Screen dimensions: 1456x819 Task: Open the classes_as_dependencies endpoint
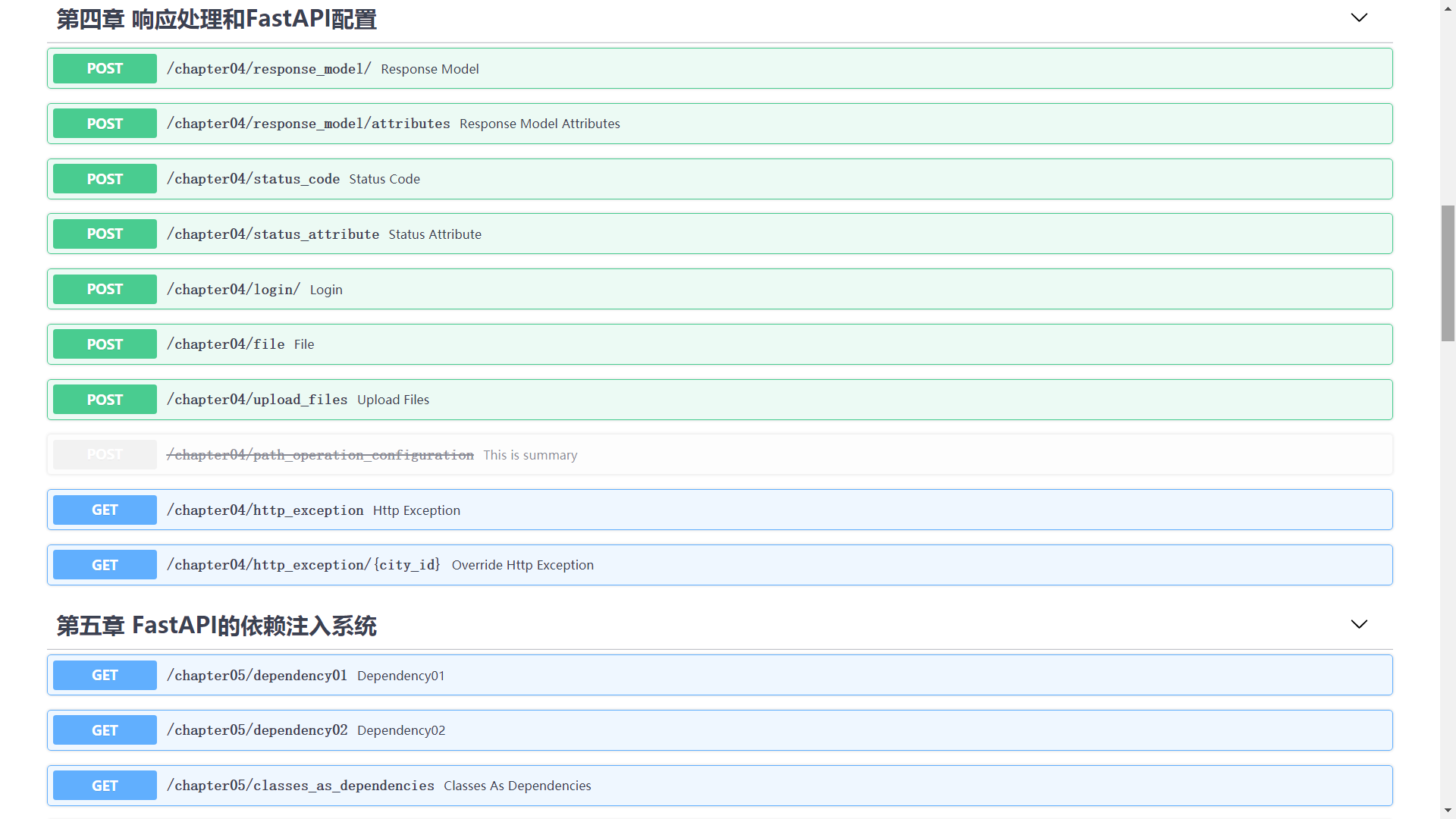[300, 786]
